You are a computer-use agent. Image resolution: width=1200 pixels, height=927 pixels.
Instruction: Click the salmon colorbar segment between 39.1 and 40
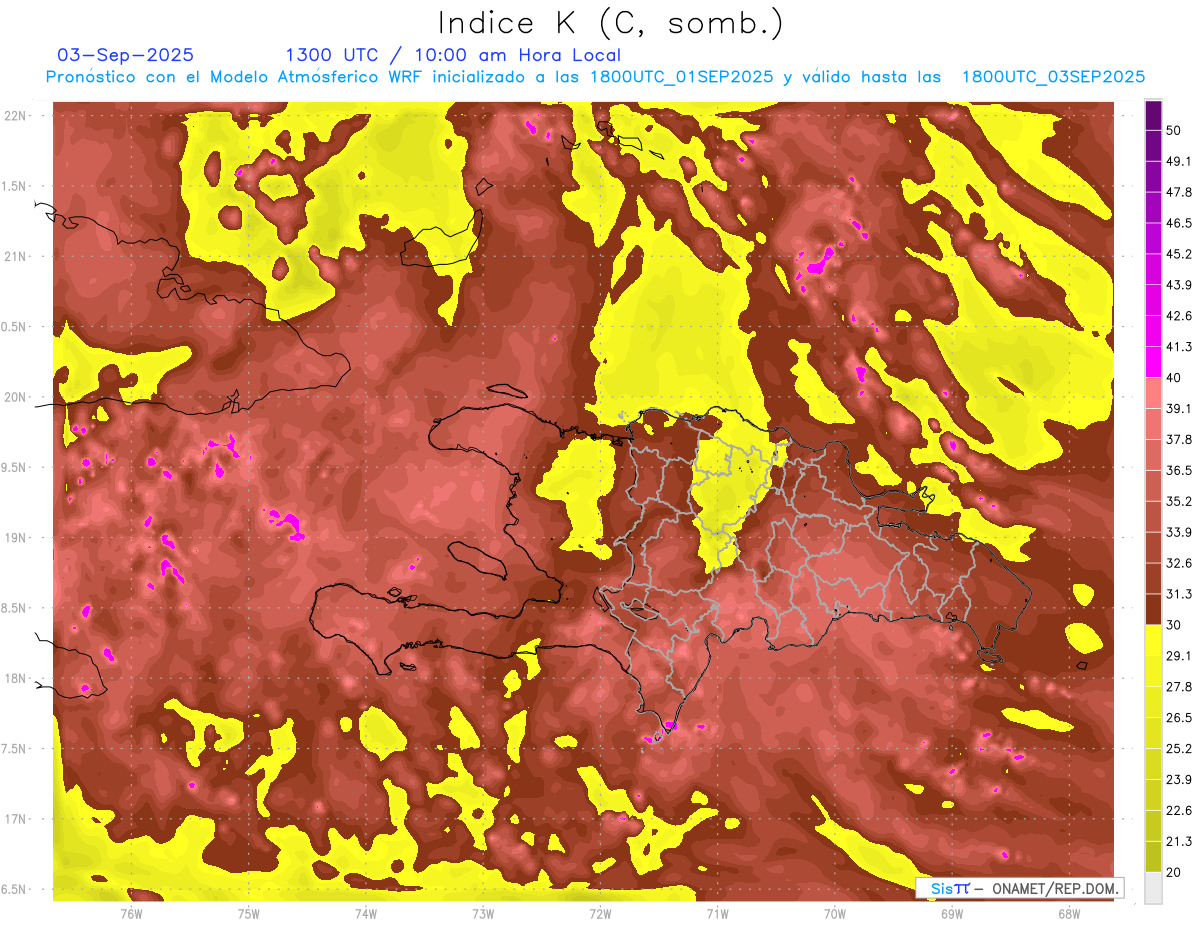[x=1153, y=393]
